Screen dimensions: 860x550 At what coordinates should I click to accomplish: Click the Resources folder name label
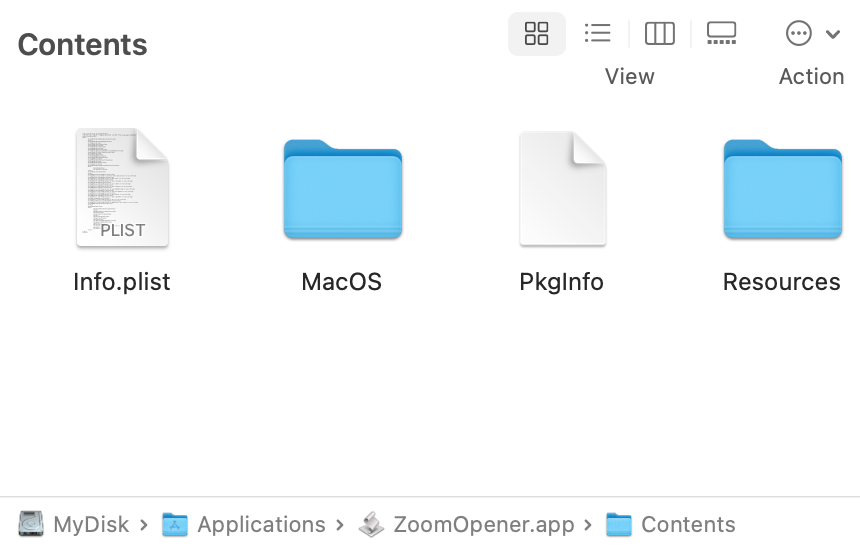click(x=782, y=282)
